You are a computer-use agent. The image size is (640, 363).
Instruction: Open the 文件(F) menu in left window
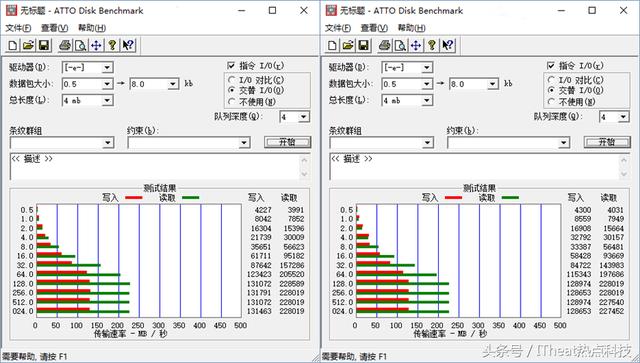point(18,28)
